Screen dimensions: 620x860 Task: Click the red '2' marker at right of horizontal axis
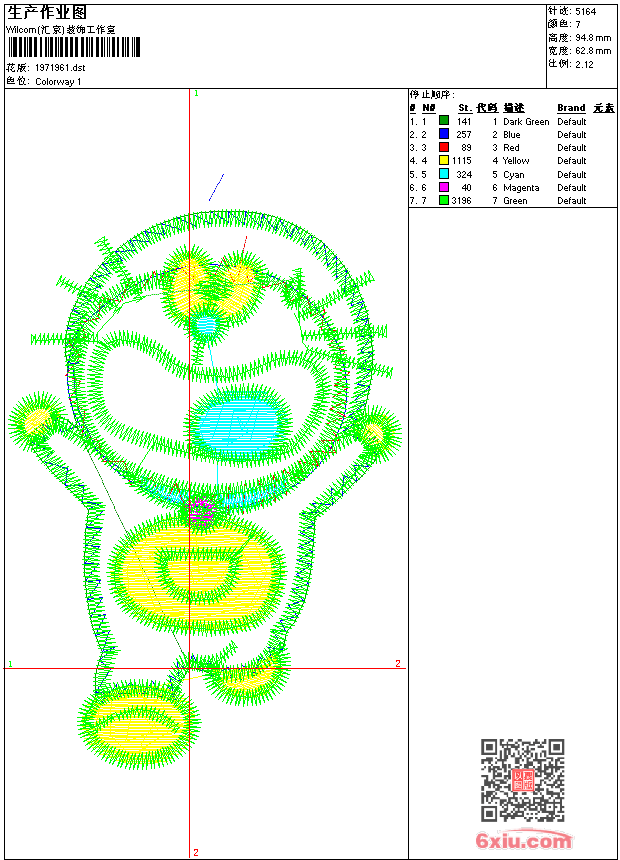click(x=398, y=664)
